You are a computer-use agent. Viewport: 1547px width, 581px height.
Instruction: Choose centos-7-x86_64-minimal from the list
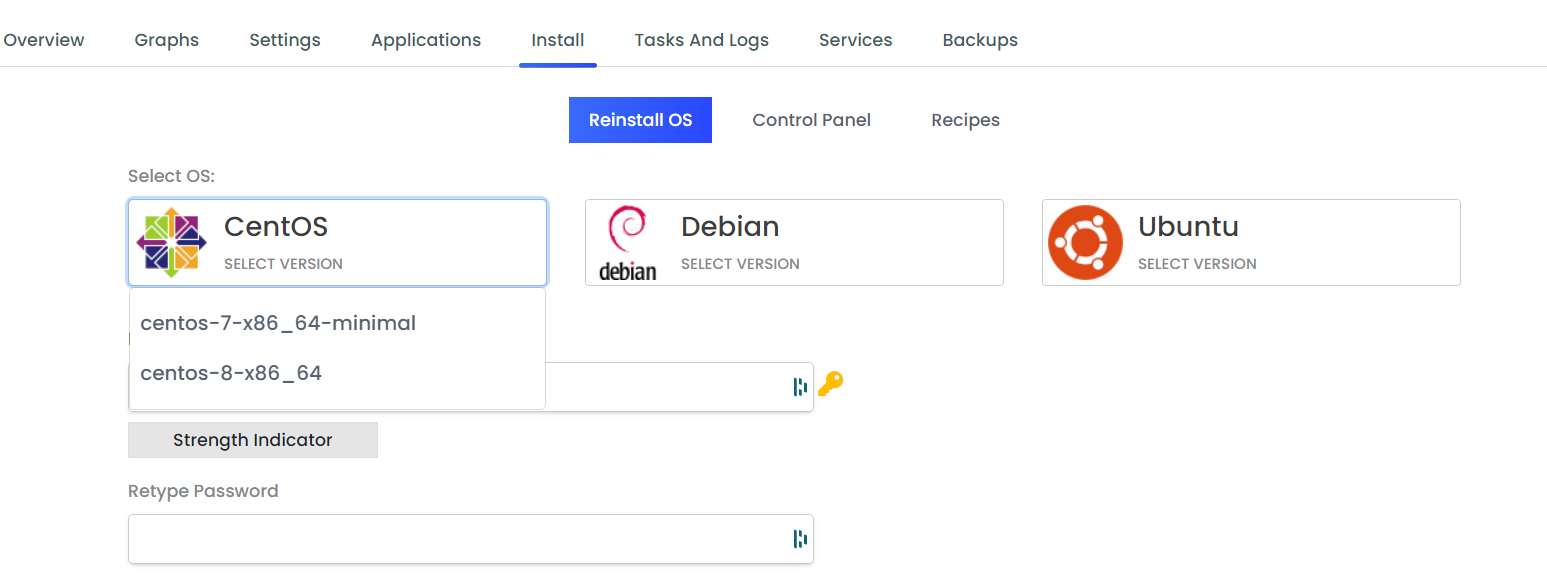[337, 323]
